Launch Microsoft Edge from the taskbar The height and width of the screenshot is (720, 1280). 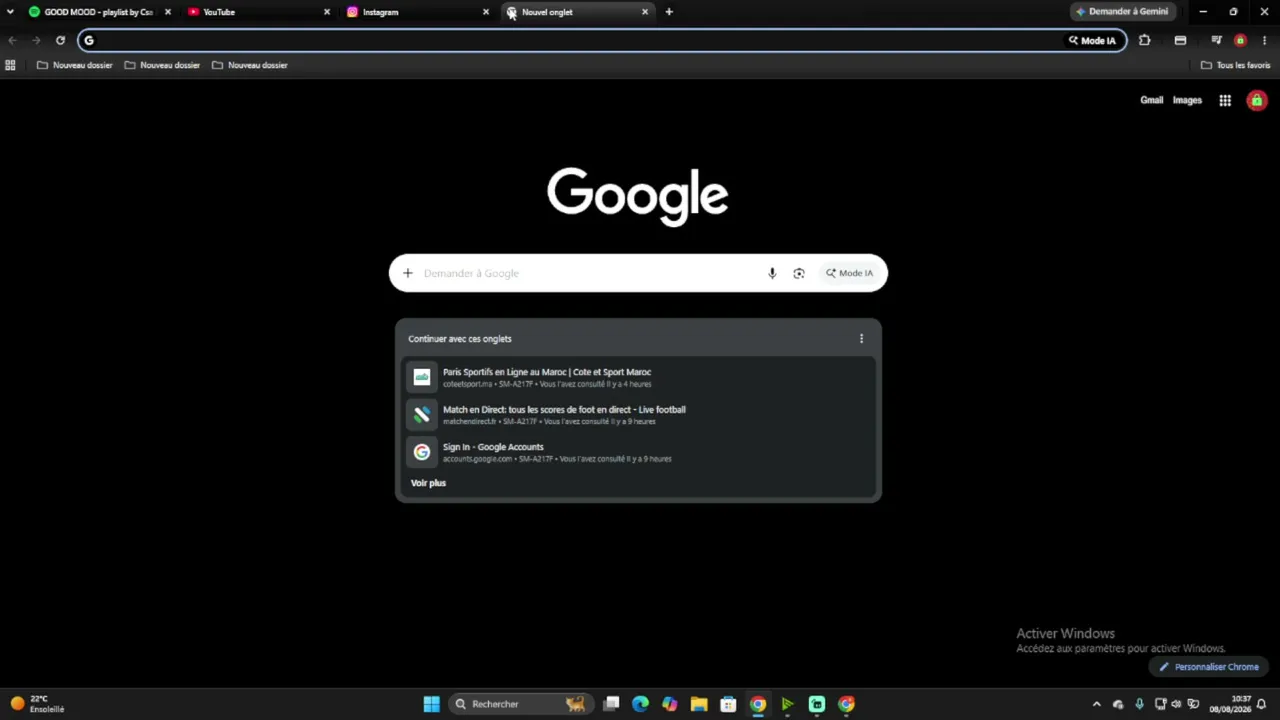click(641, 704)
